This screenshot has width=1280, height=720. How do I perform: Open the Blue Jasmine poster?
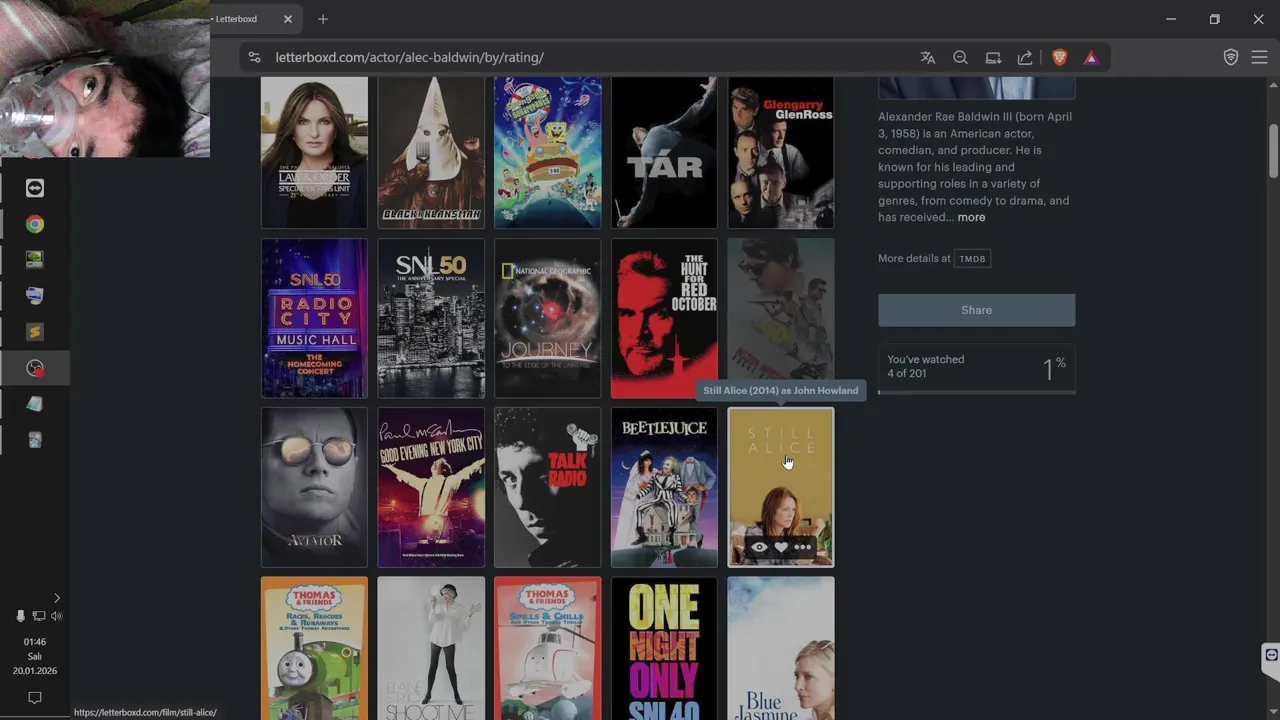[781, 648]
